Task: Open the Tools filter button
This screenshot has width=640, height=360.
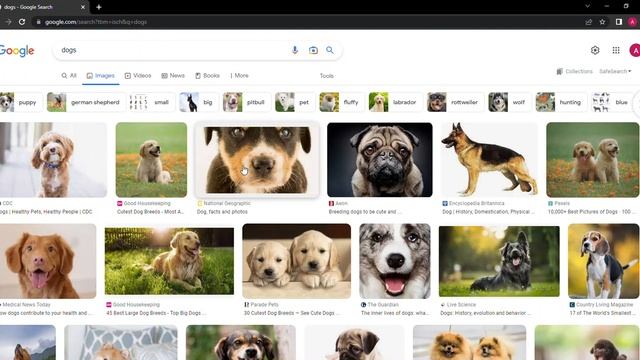Action: [327, 76]
